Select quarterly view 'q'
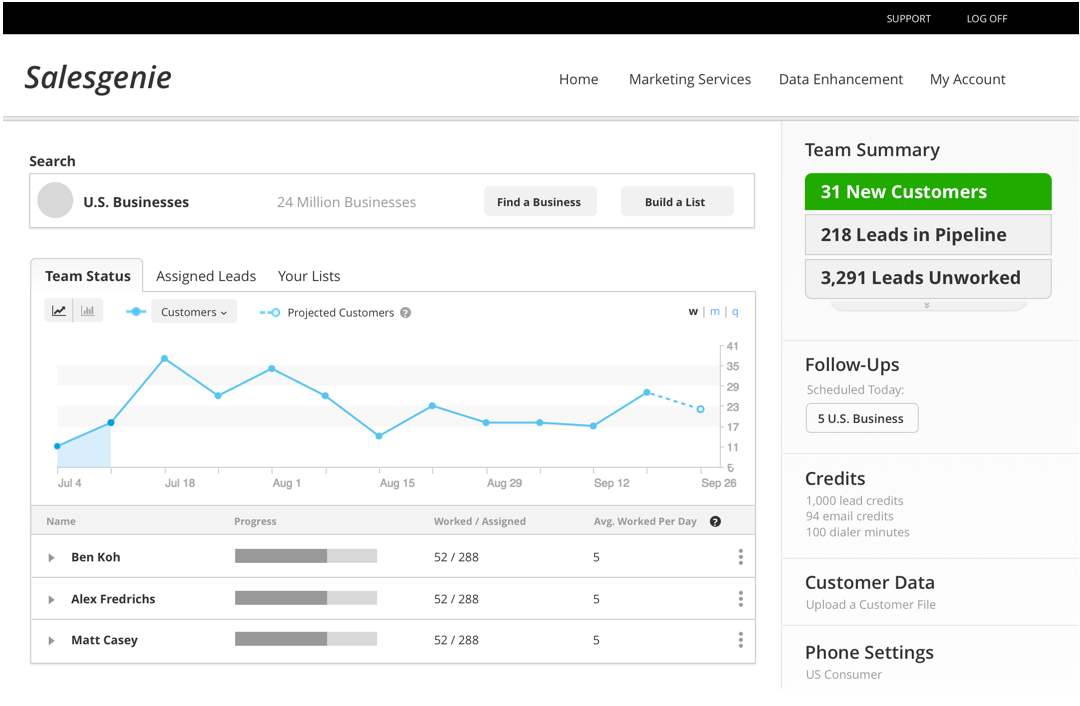This screenshot has width=1080, height=706. pyautogui.click(x=735, y=312)
